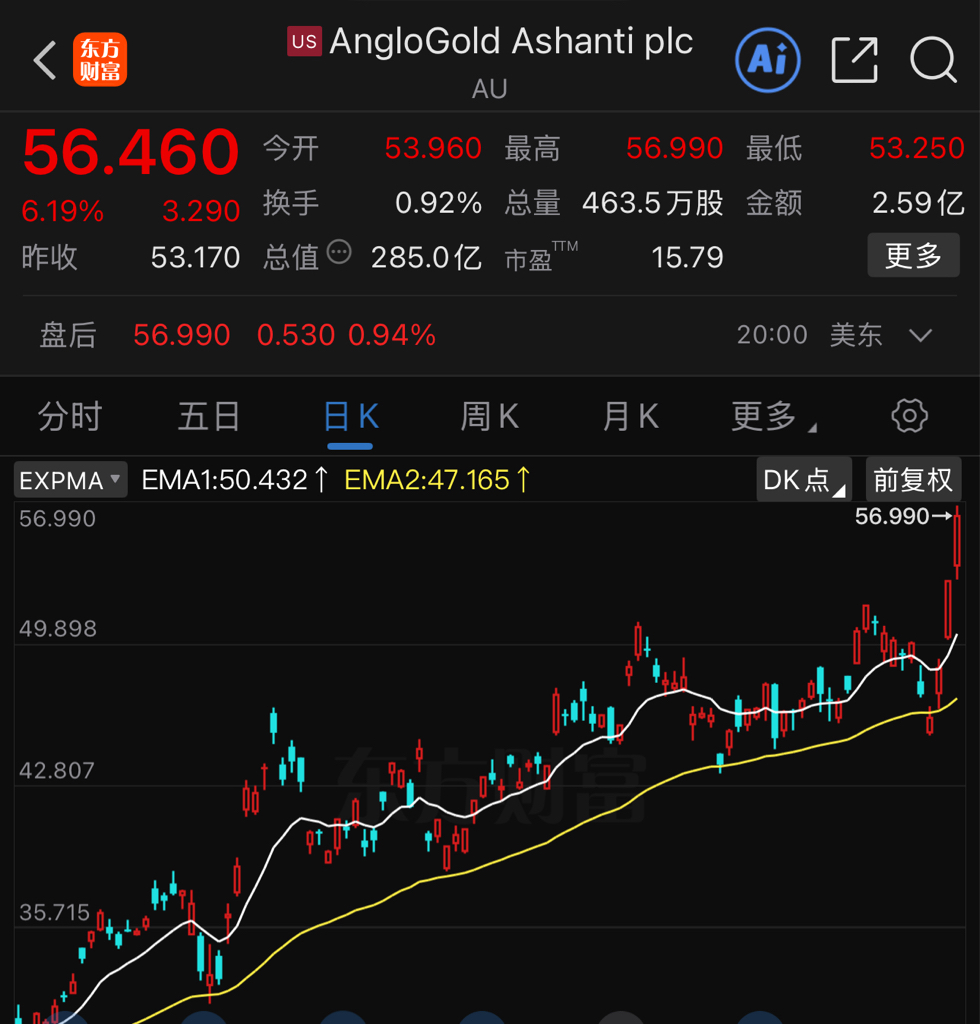The width and height of the screenshot is (980, 1024).
Task: Tap the 最高 value 56.990
Action: (x=674, y=148)
